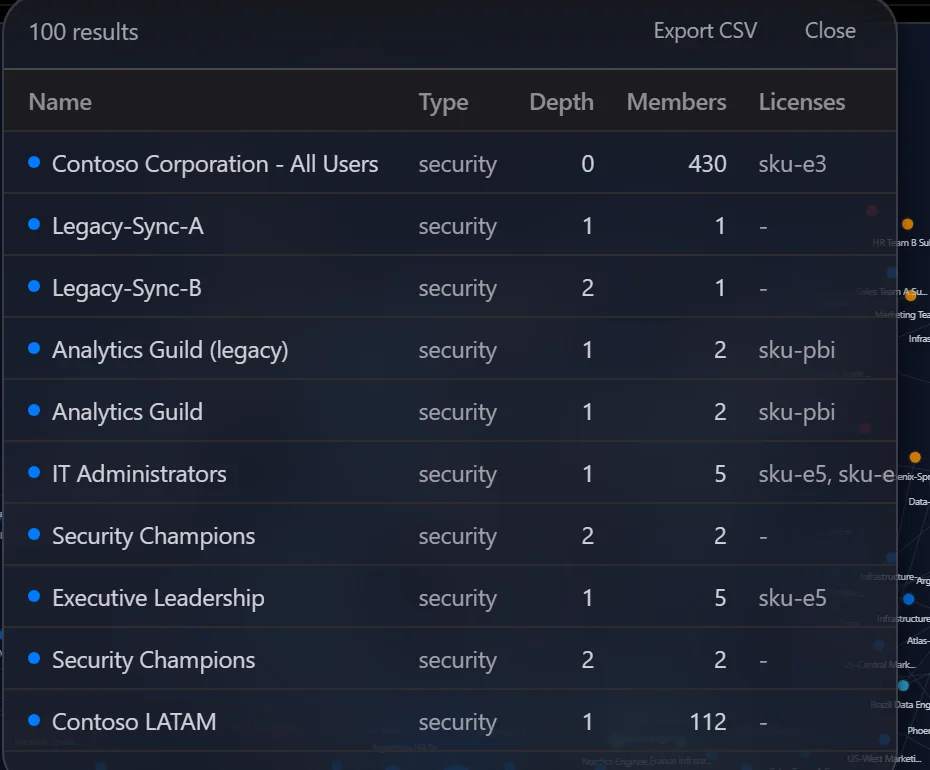Click depth value 1 in Executive Leadership row
Viewport: 930px width, 770px height.
pos(587,598)
